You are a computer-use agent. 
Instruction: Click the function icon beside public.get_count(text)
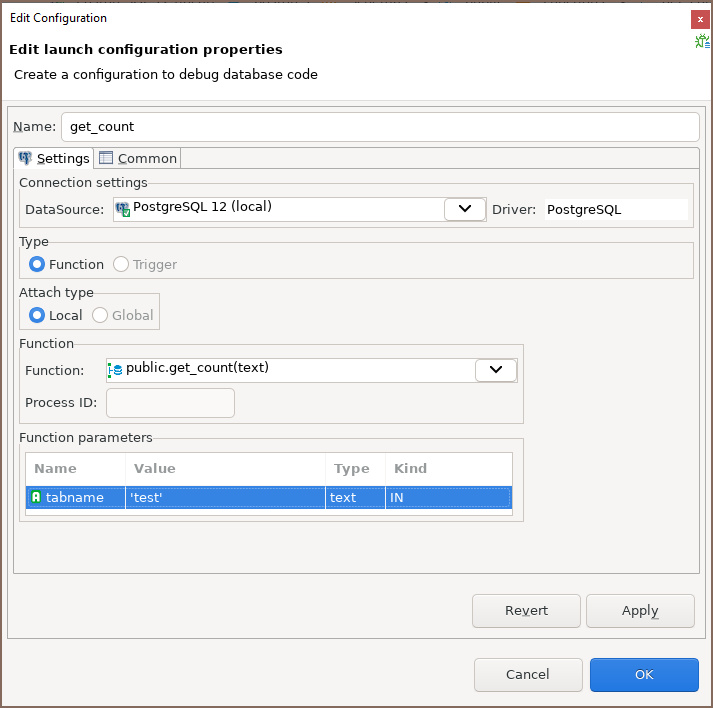click(115, 370)
